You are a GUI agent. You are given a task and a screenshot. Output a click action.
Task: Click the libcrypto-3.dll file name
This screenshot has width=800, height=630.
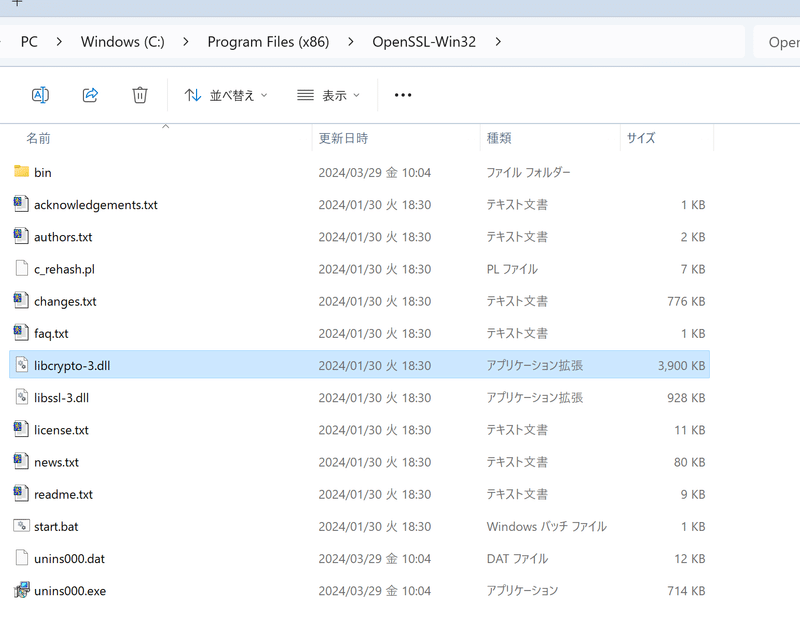72,366
